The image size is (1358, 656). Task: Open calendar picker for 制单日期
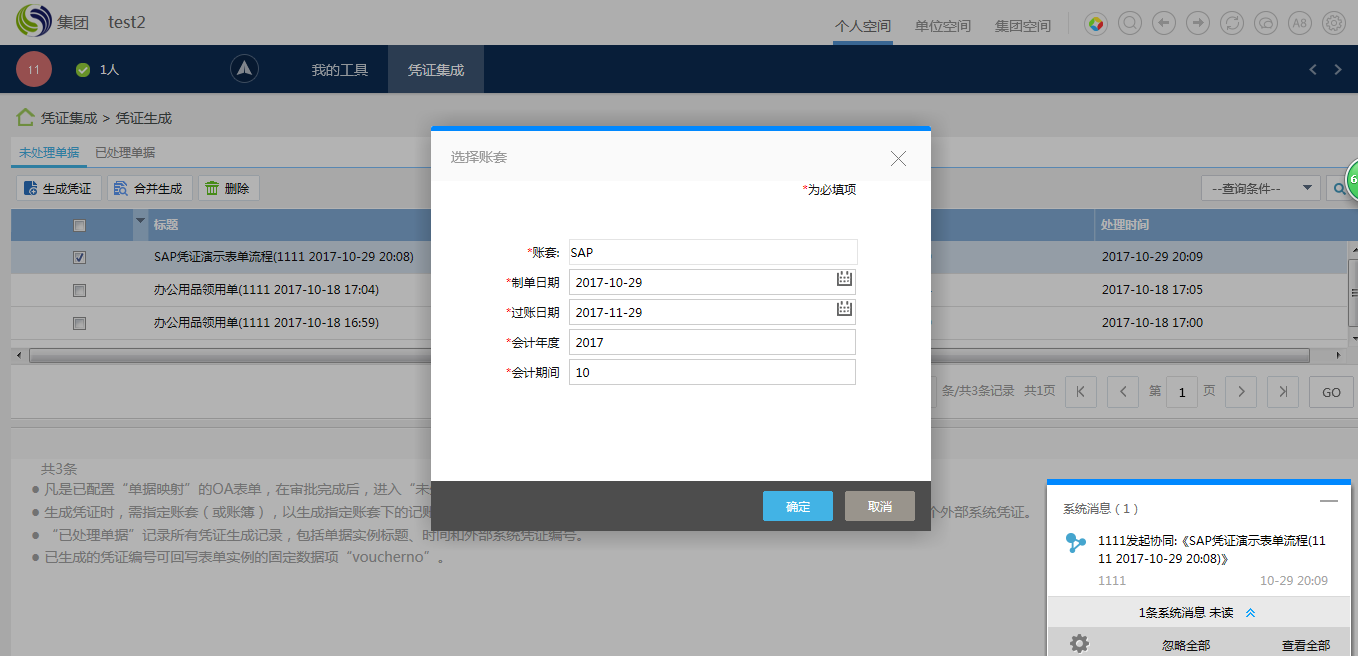coord(844,280)
